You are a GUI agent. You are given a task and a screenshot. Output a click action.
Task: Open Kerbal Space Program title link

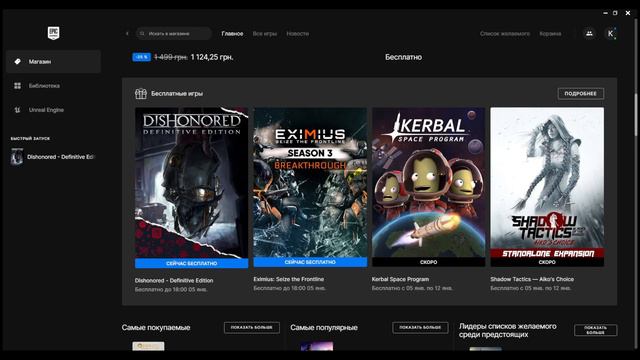(x=400, y=279)
